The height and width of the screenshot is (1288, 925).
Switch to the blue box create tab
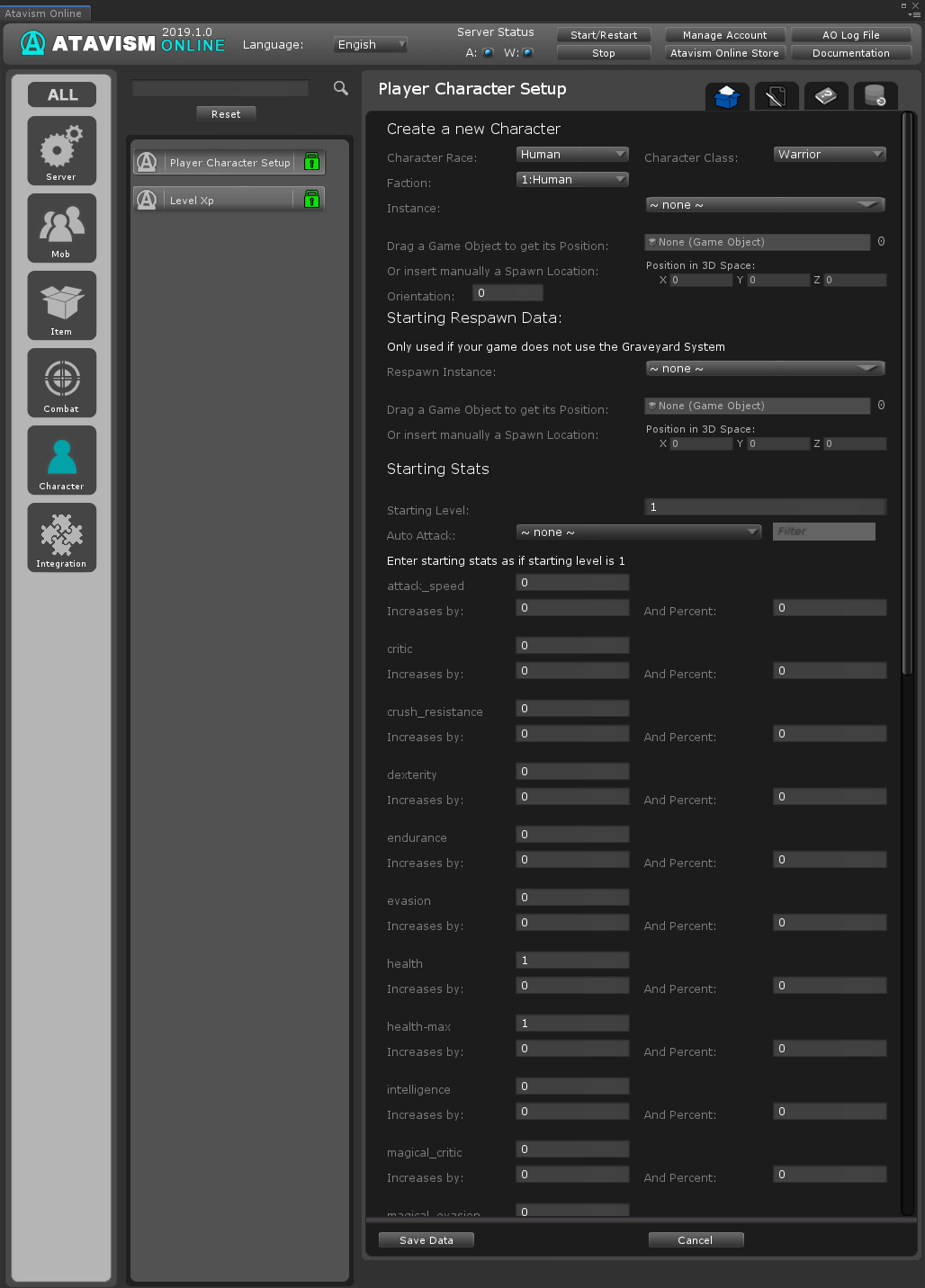tap(727, 96)
